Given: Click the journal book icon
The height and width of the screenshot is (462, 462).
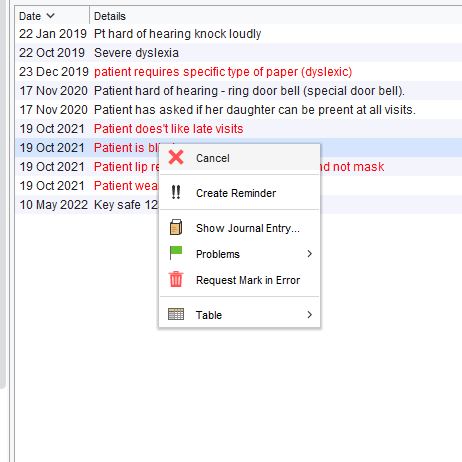Looking at the screenshot, I should click(x=176, y=227).
